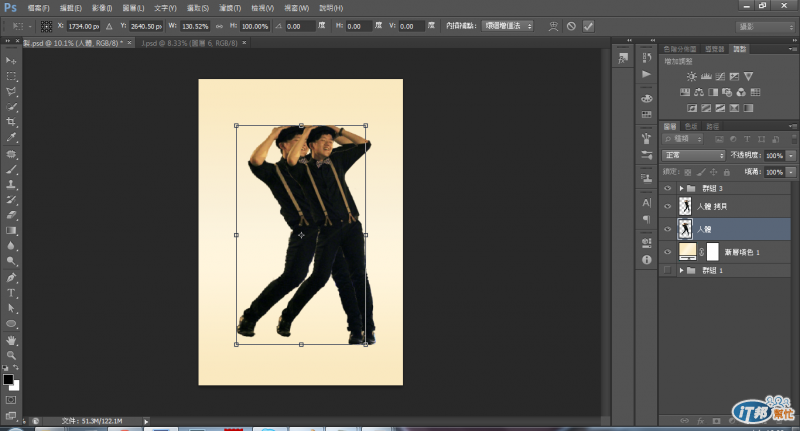Switch to the J.psd document tab

coord(192,44)
